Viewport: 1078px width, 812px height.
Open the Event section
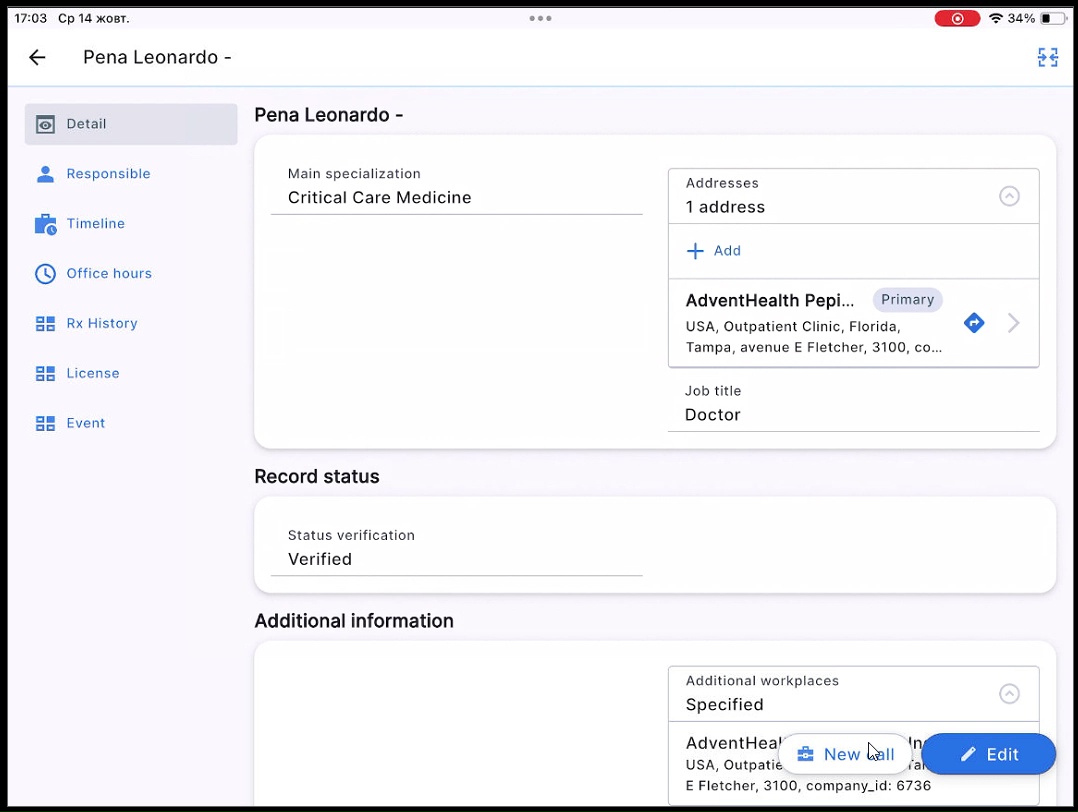click(131, 423)
